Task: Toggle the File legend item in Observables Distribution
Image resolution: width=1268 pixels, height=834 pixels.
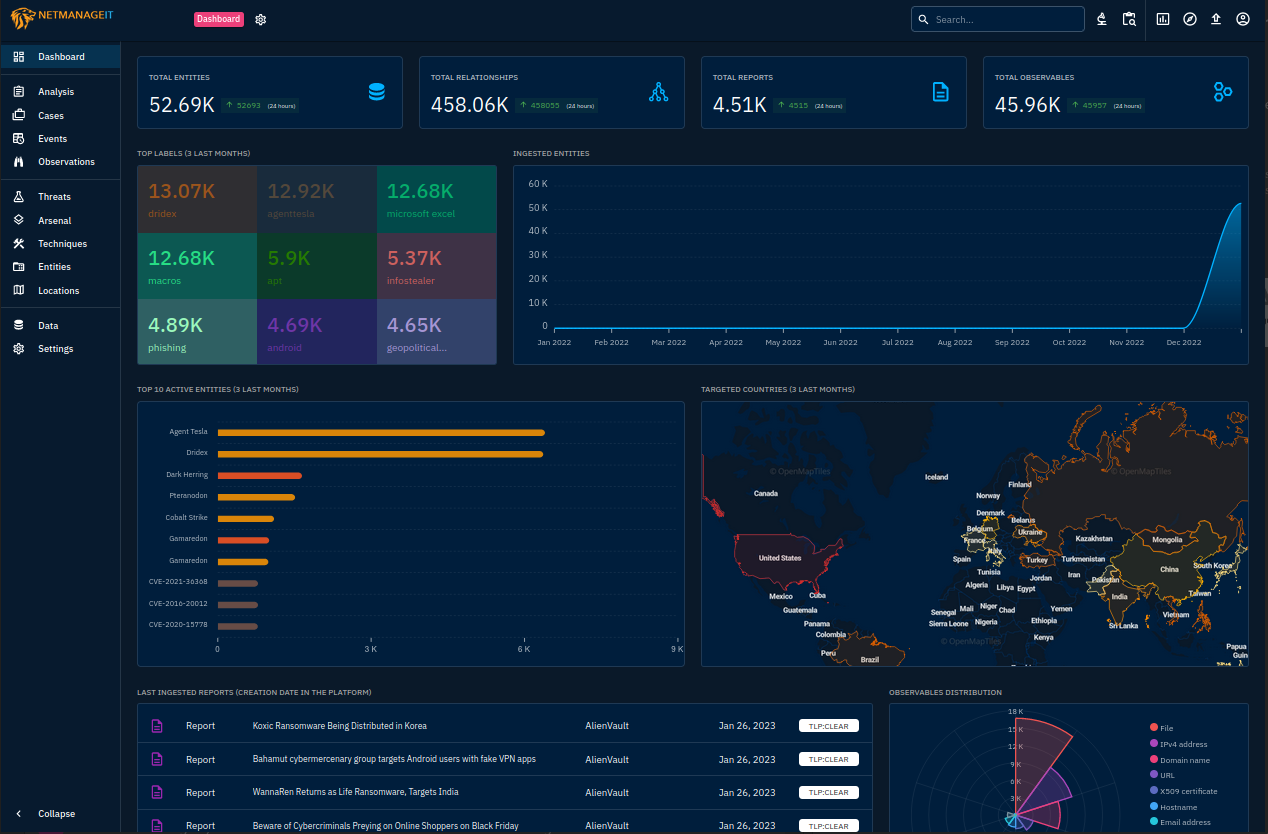Action: point(1166,728)
